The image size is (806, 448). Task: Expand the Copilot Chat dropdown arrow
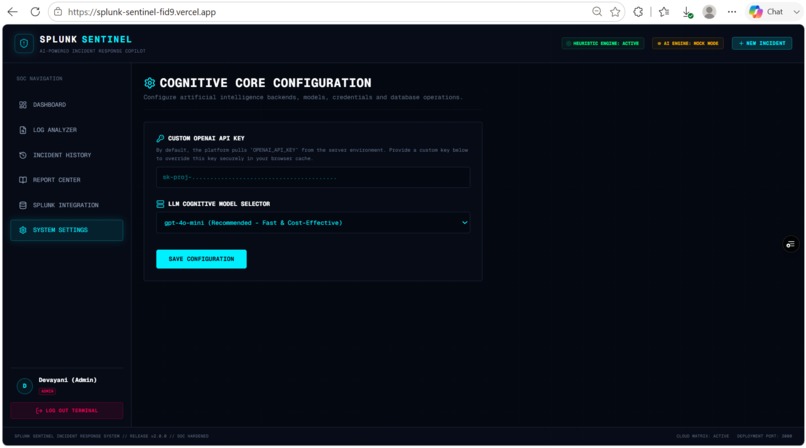coord(796,12)
